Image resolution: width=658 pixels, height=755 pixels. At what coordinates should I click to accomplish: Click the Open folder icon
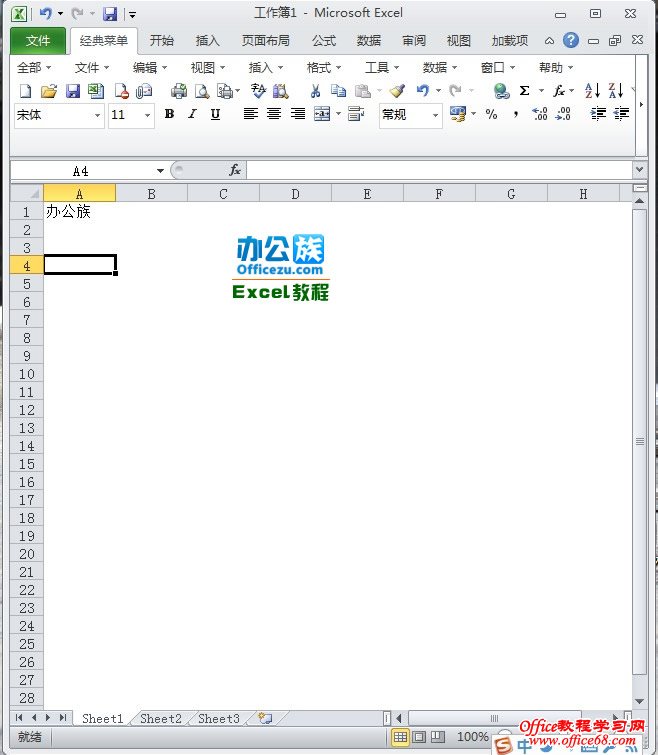click(x=49, y=91)
